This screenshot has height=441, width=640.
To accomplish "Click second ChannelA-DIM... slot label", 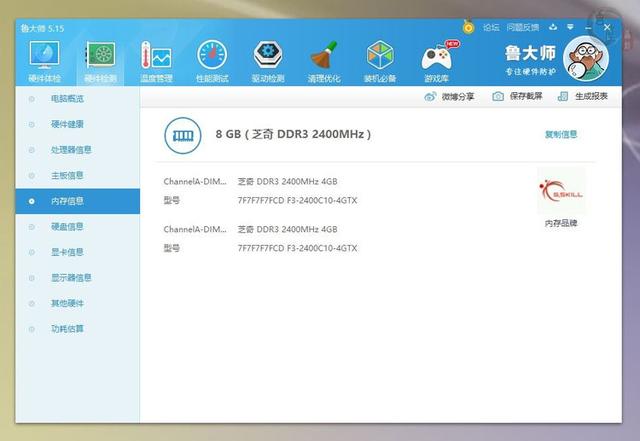I will (195, 229).
